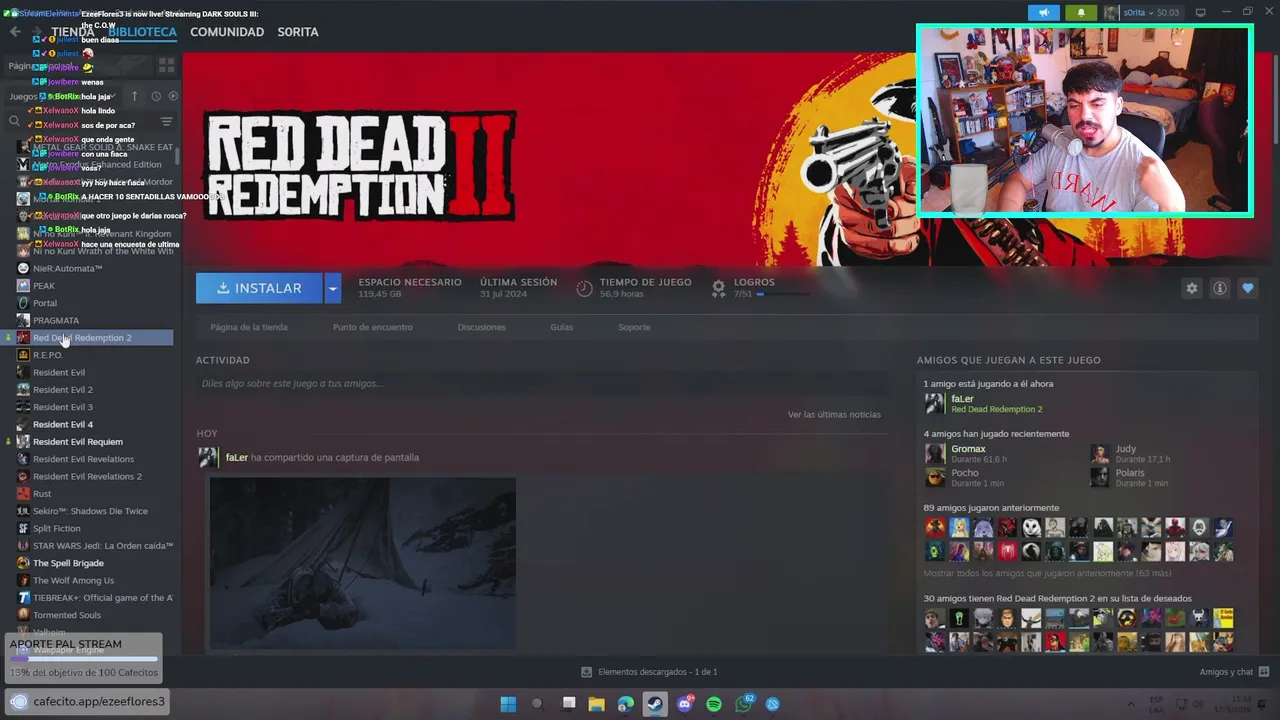Select Resident Evil Requiem in library

pos(78,442)
